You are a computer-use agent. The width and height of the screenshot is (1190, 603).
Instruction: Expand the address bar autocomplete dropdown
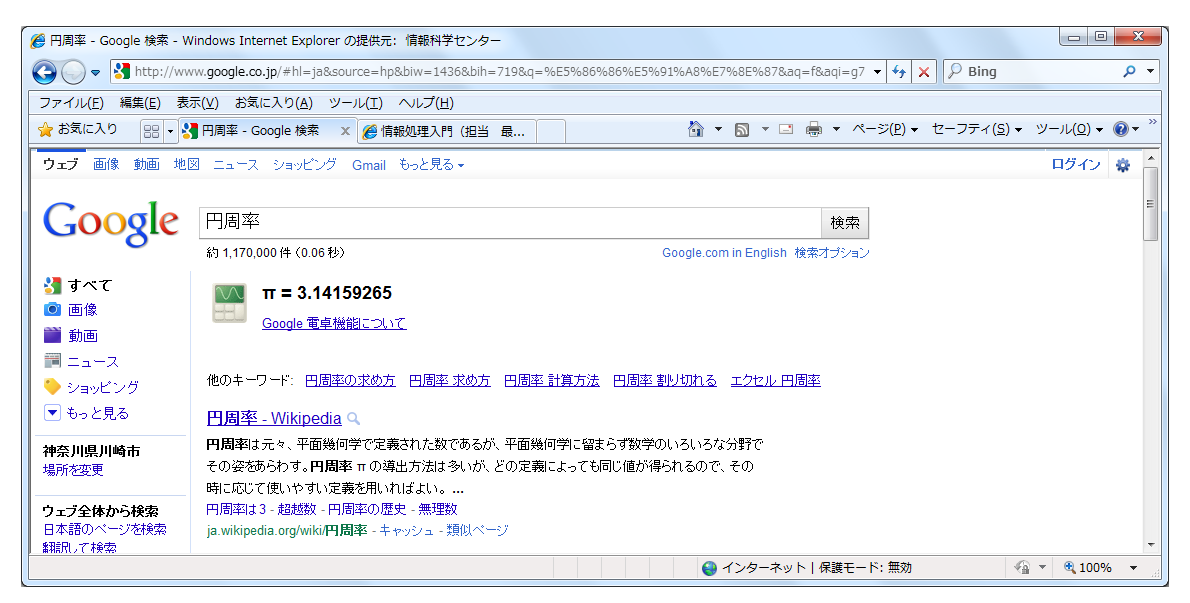(877, 72)
